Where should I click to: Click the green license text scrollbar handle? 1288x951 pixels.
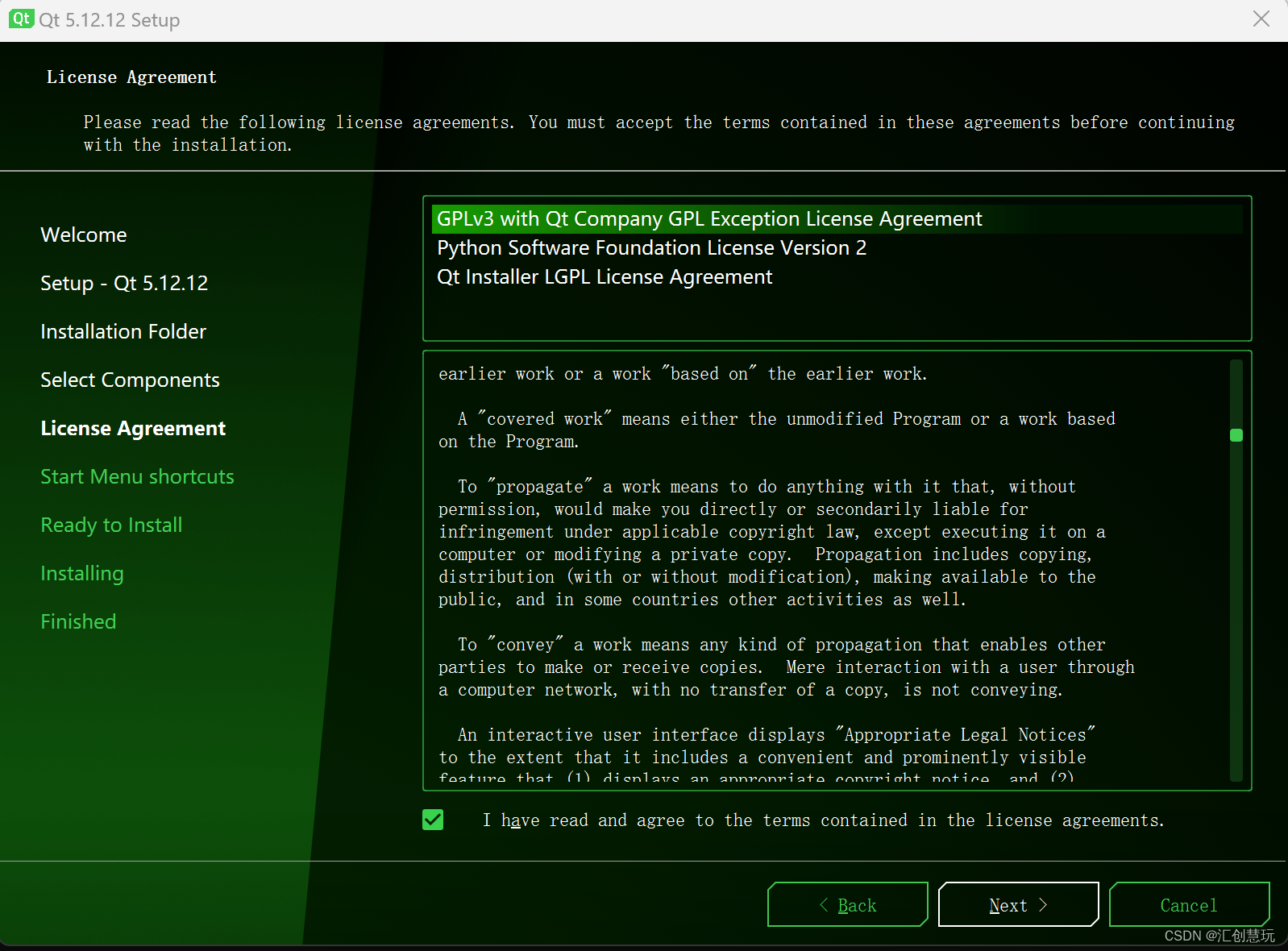point(1236,435)
